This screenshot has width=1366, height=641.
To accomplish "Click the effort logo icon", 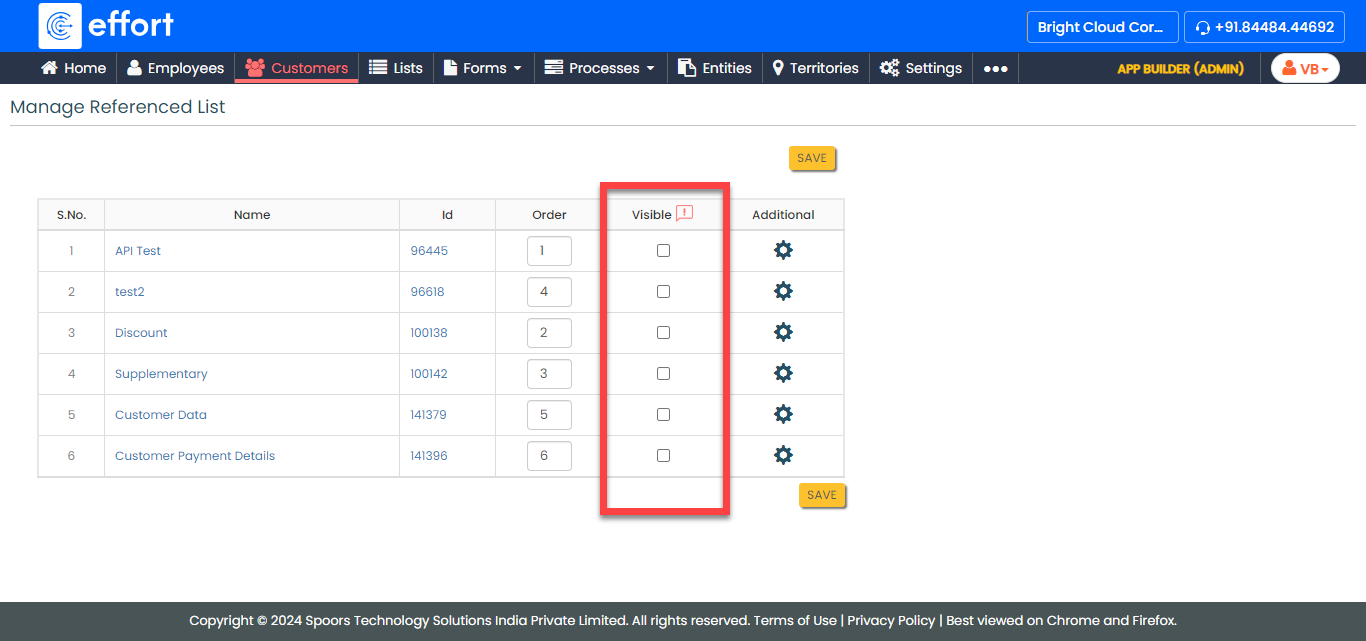I will [60, 26].
